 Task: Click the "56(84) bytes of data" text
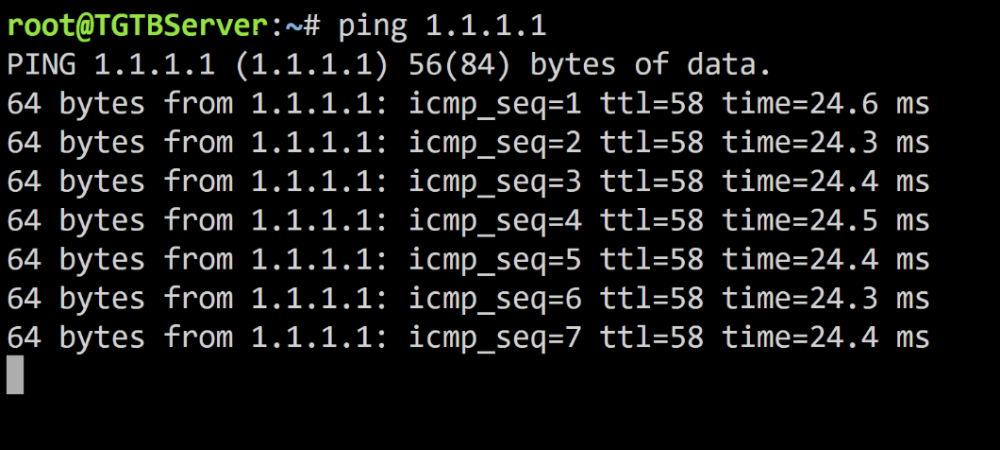tap(590, 66)
